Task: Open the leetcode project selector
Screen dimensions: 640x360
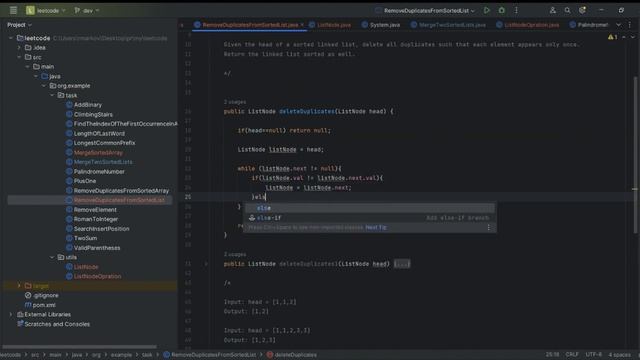Action: tap(46, 11)
